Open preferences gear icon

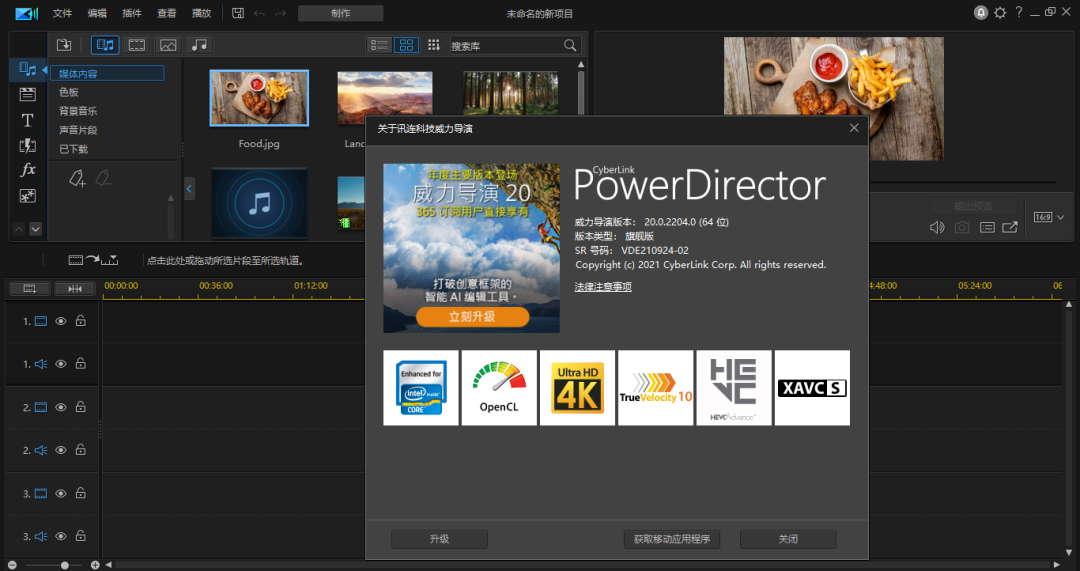coord(1000,12)
